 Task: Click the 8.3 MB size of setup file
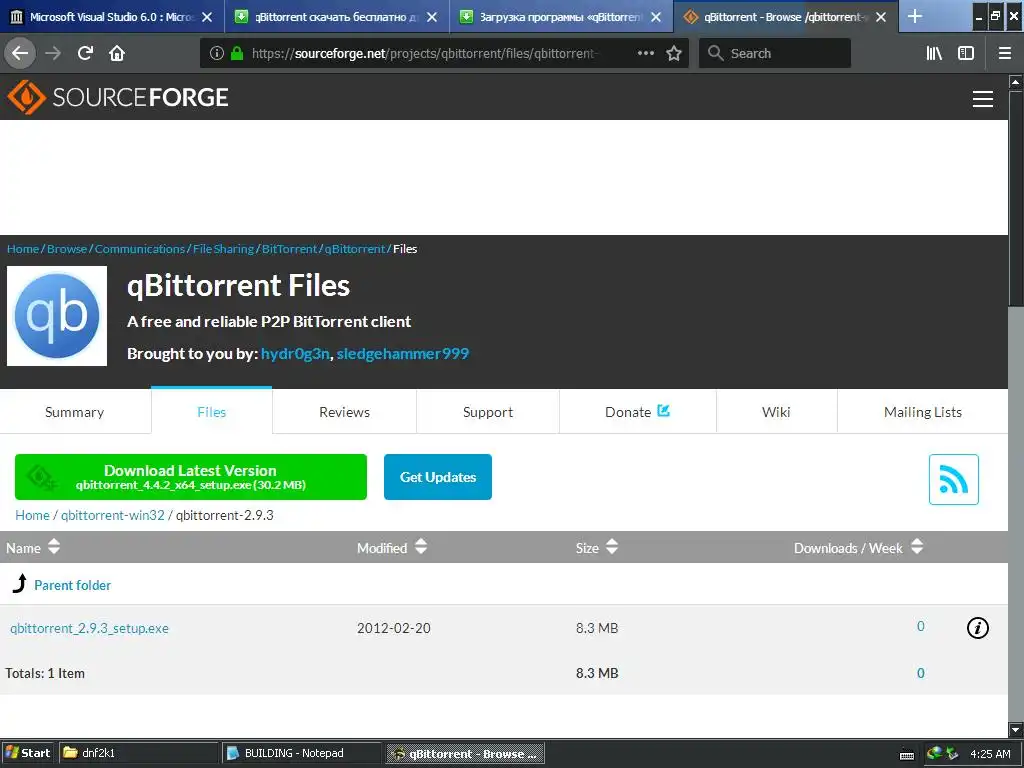pyautogui.click(x=597, y=628)
